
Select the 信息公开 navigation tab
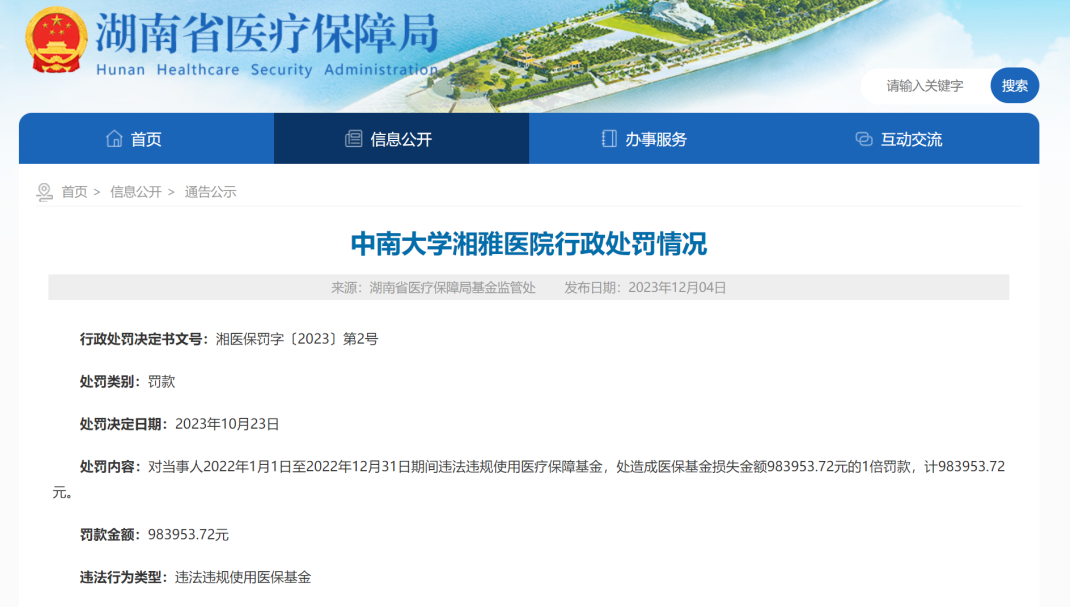(x=401, y=139)
